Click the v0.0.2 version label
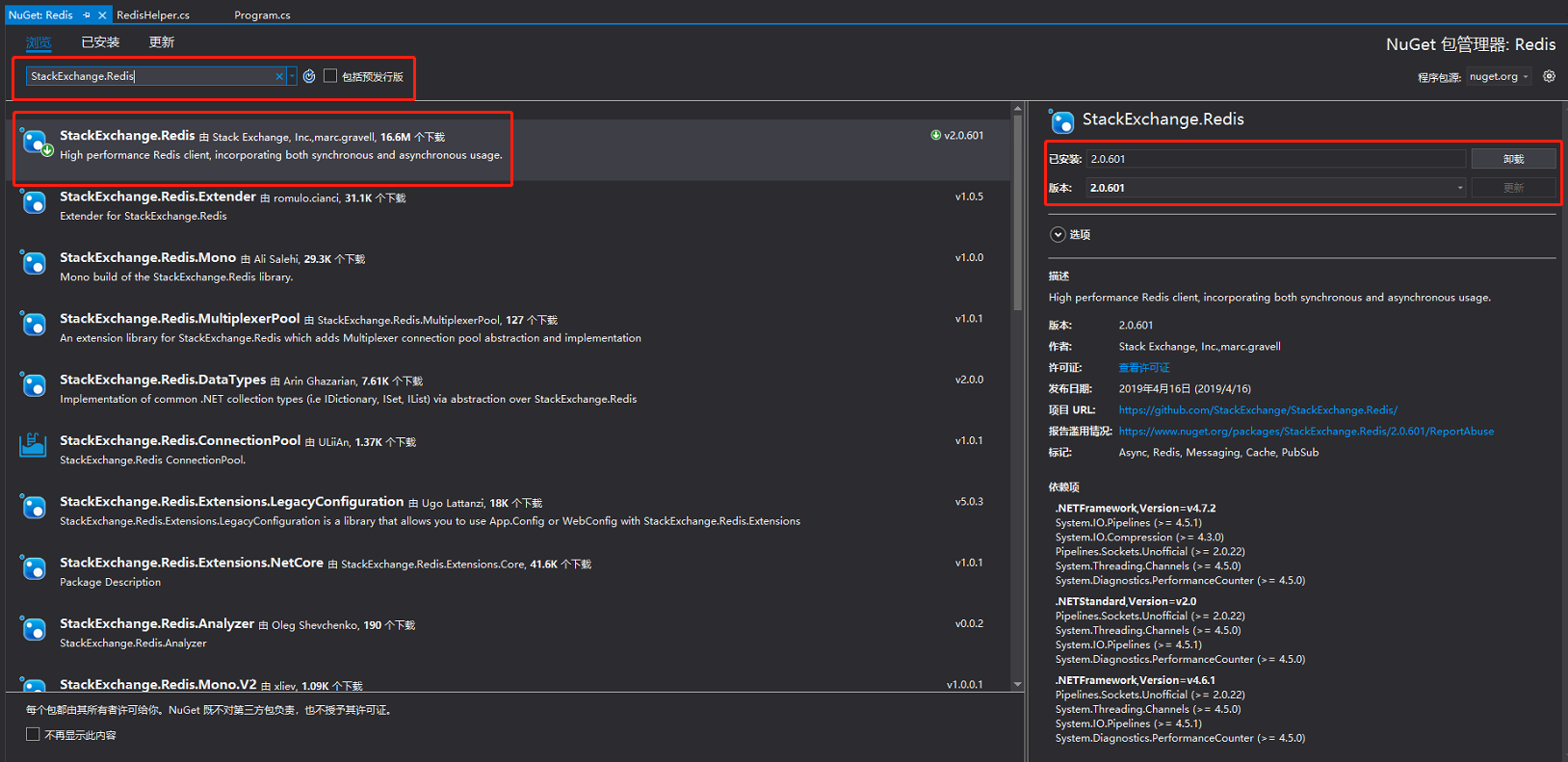 pos(969,624)
